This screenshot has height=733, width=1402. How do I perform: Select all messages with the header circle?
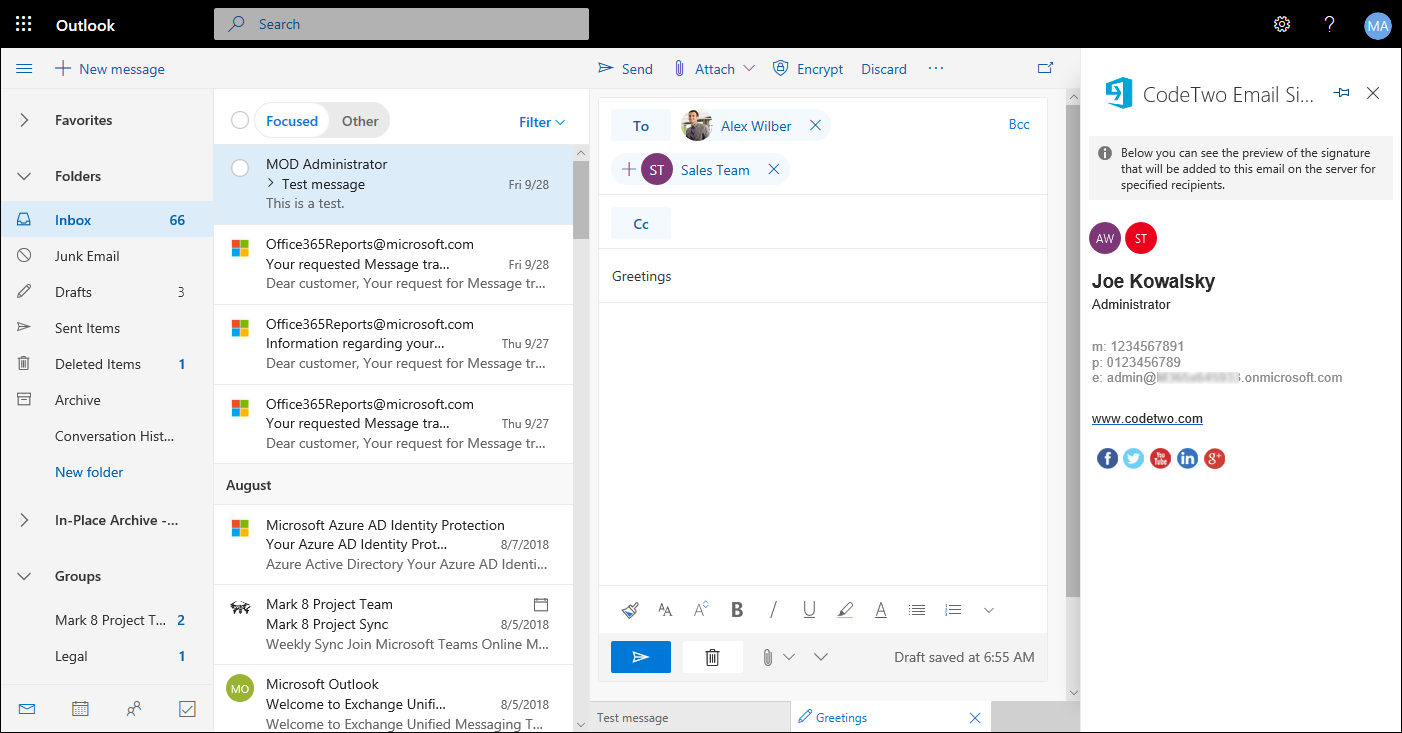(240, 120)
